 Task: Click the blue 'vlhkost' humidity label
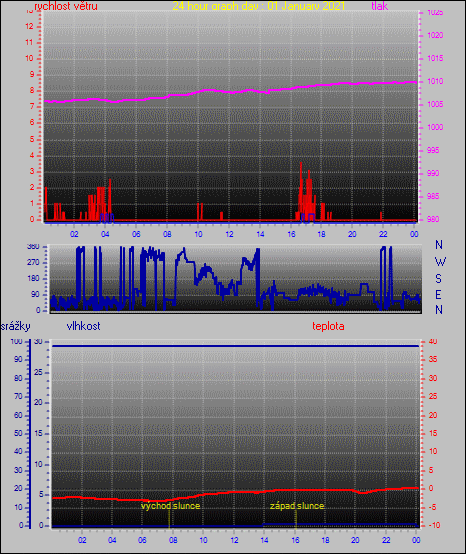point(83,326)
